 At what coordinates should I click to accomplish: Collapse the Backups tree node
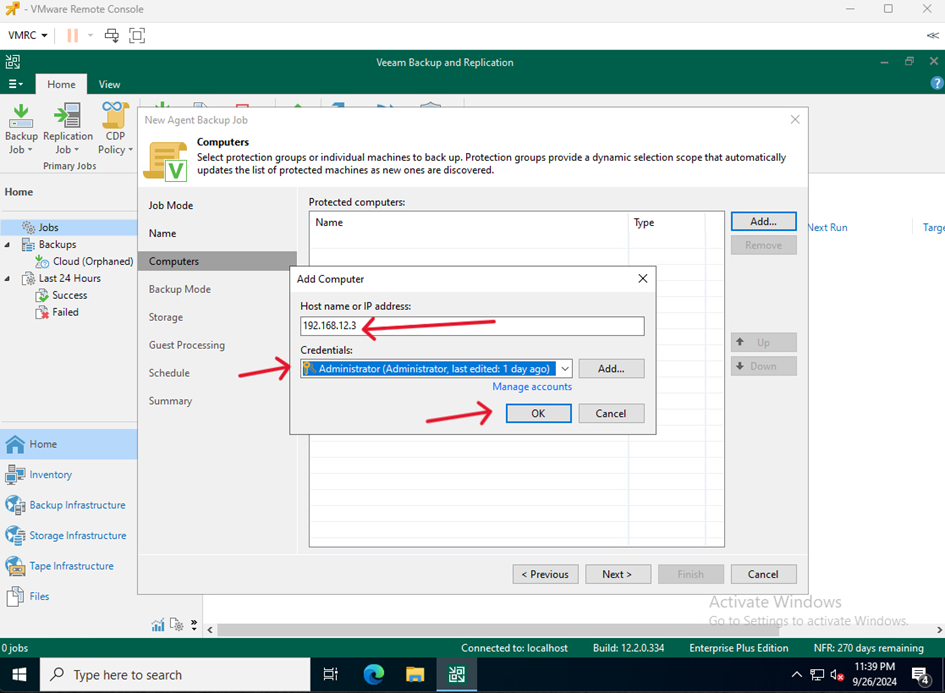click(9, 245)
